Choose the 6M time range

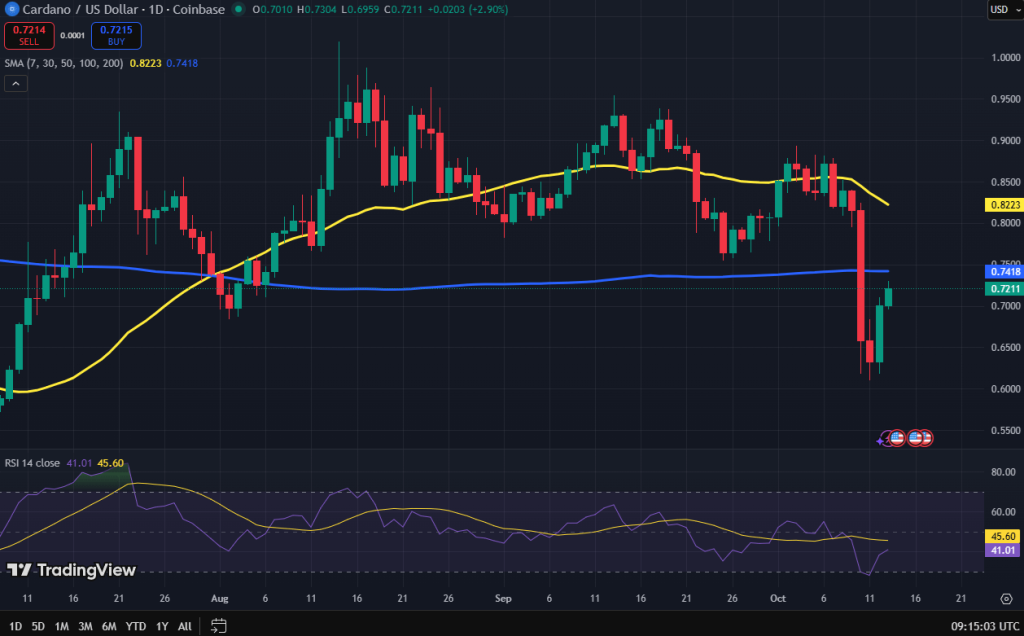[x=109, y=626]
